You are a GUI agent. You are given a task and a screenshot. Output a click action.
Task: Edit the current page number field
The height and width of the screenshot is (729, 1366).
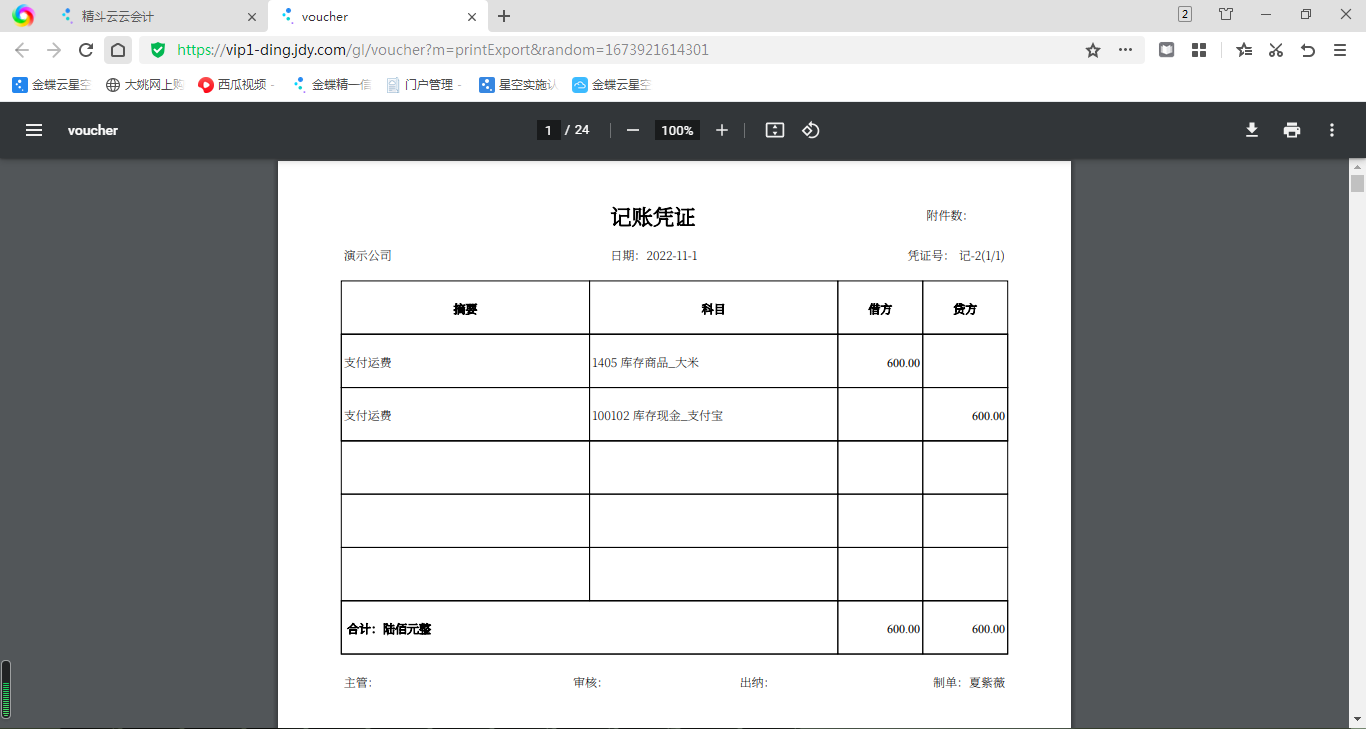(548, 130)
